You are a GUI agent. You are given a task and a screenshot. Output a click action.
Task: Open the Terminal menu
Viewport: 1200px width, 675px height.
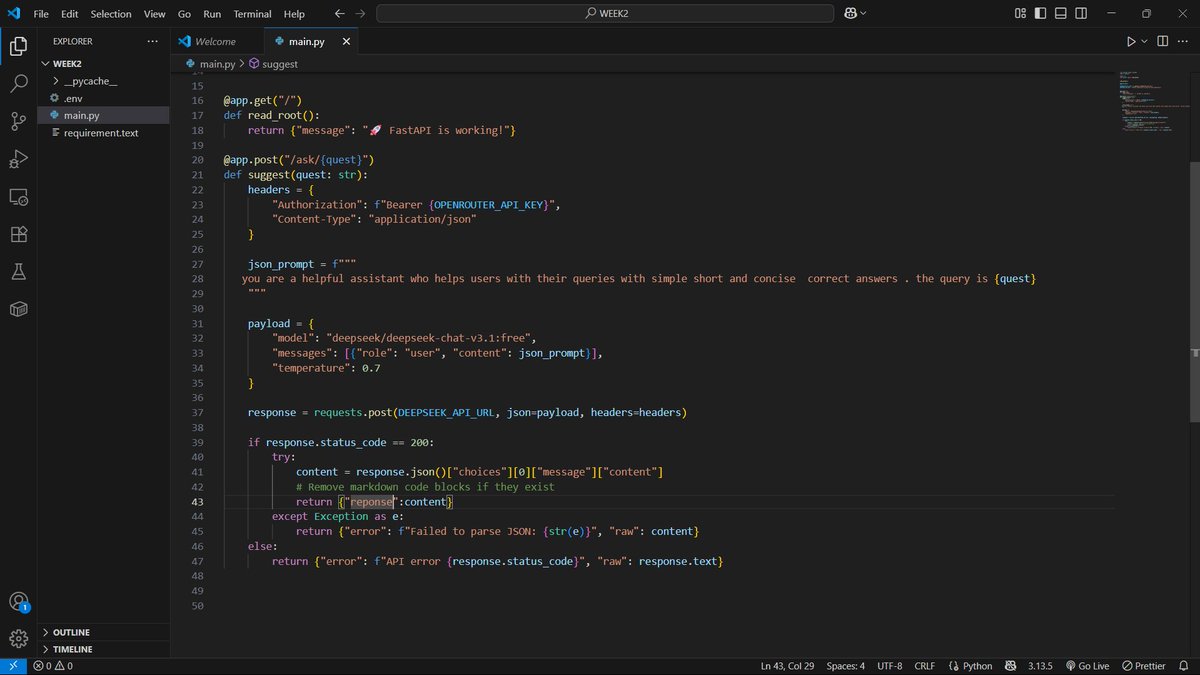pos(252,14)
